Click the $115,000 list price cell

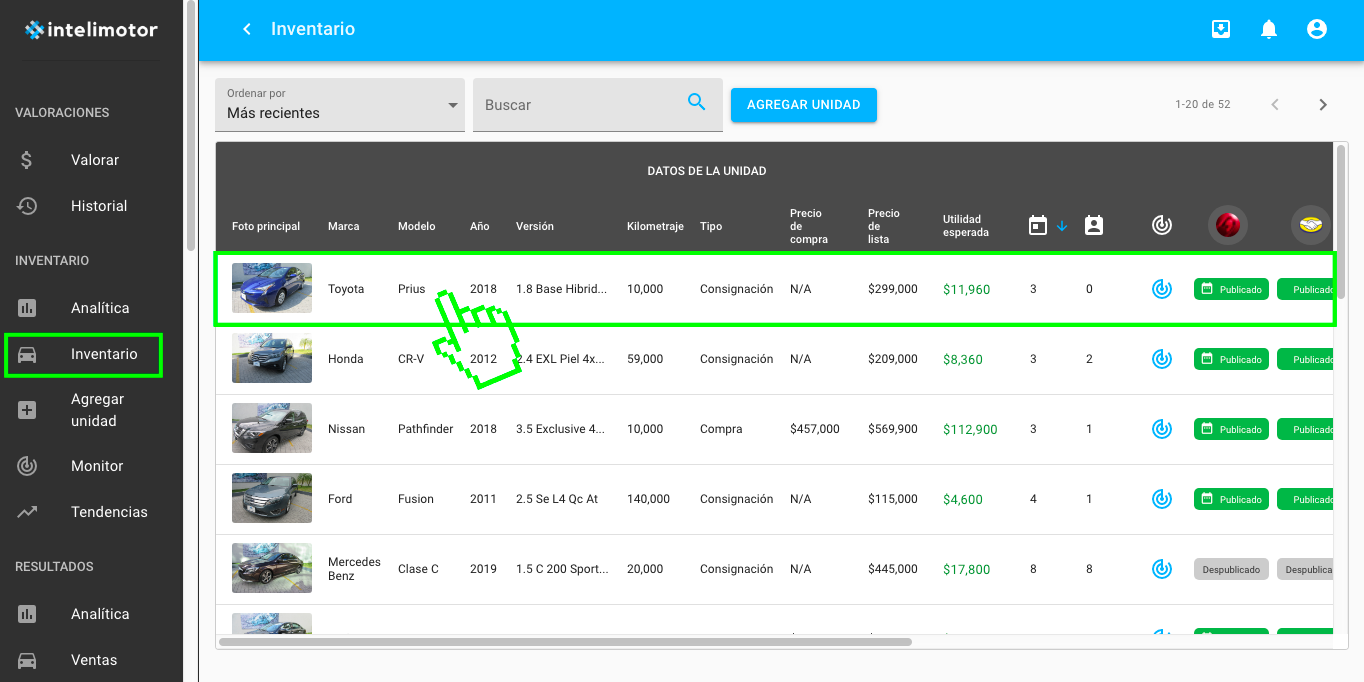tap(893, 499)
